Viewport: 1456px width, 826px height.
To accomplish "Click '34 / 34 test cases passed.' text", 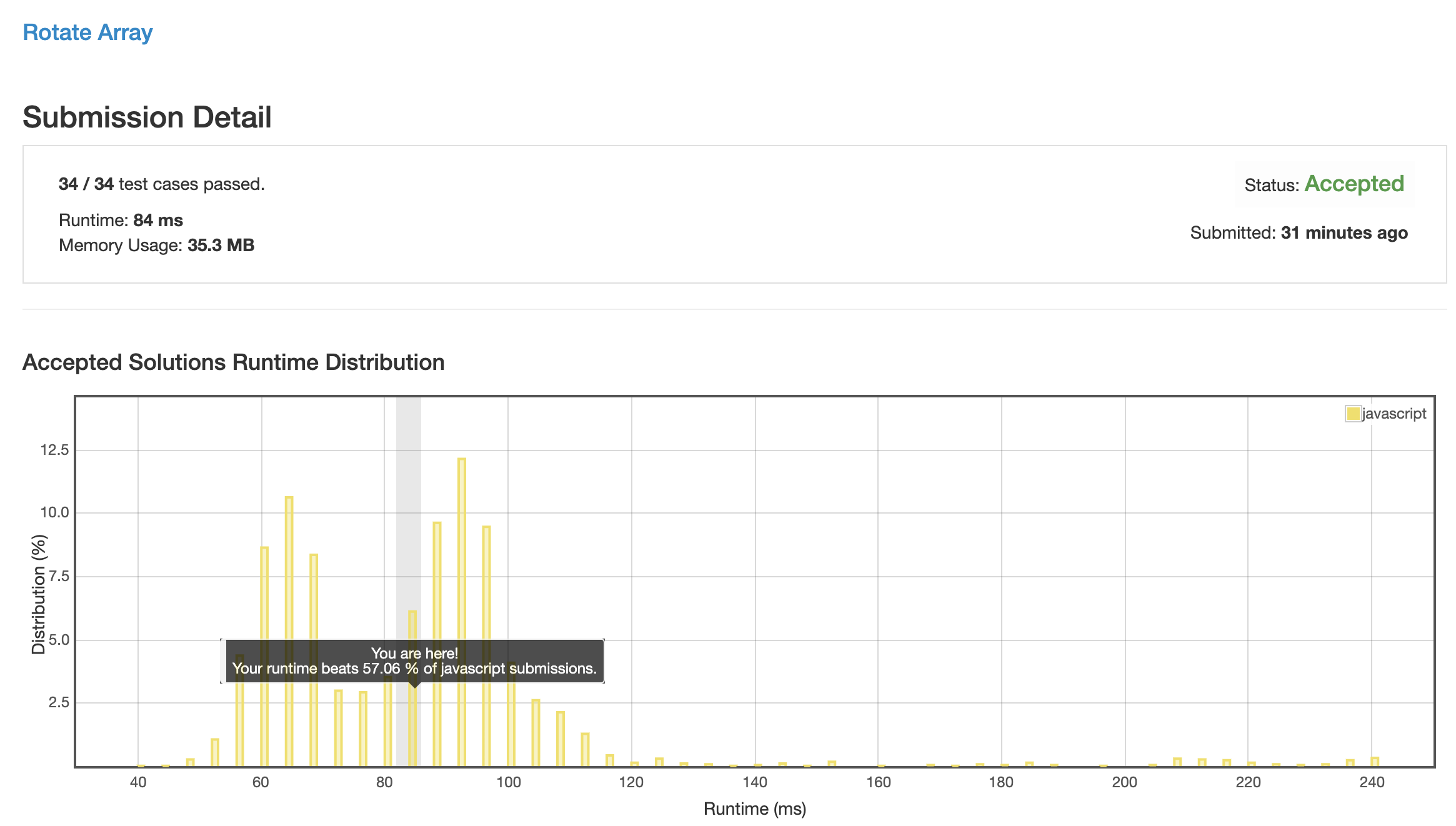I will pos(162,184).
